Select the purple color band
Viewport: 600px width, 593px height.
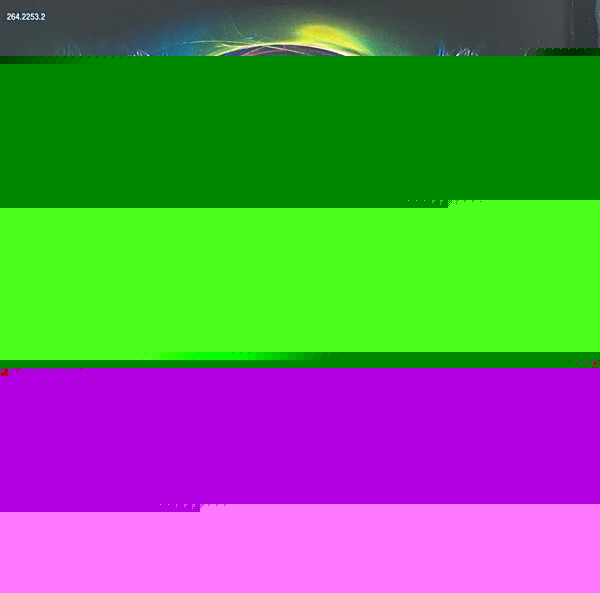tap(300, 435)
